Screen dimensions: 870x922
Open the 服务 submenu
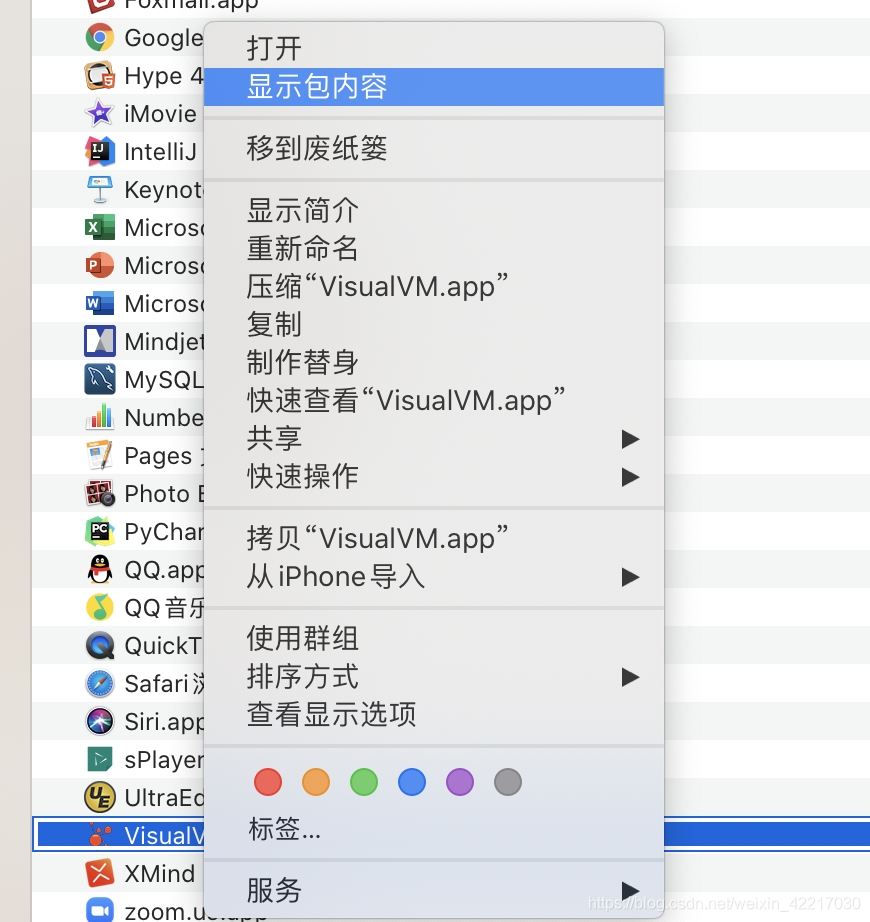[434, 890]
